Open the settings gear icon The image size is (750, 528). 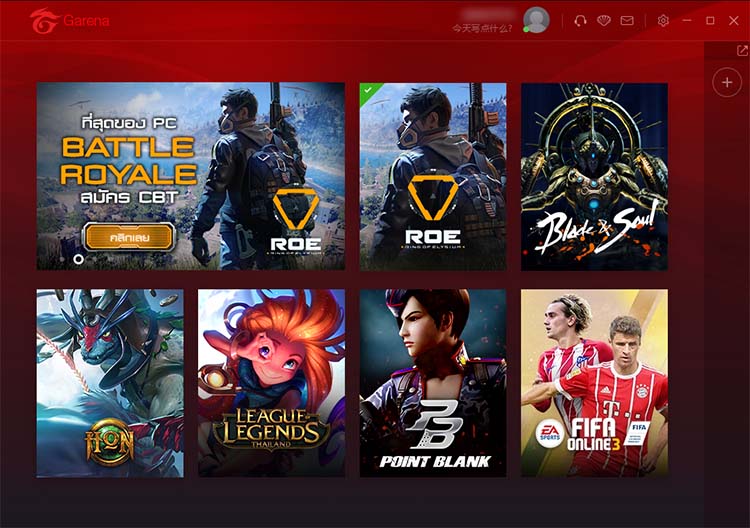pos(663,21)
